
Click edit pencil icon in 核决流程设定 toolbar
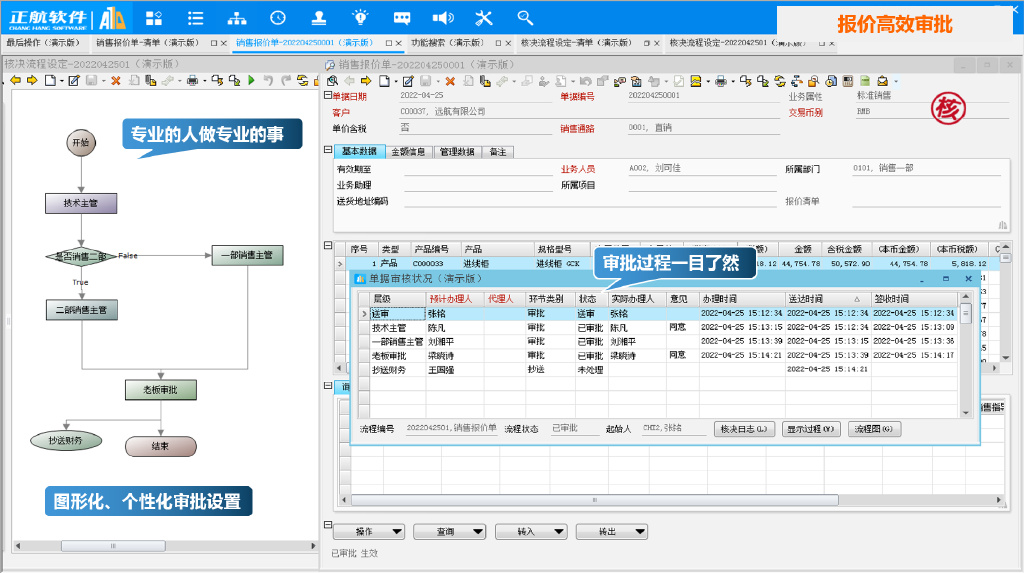click(x=74, y=80)
